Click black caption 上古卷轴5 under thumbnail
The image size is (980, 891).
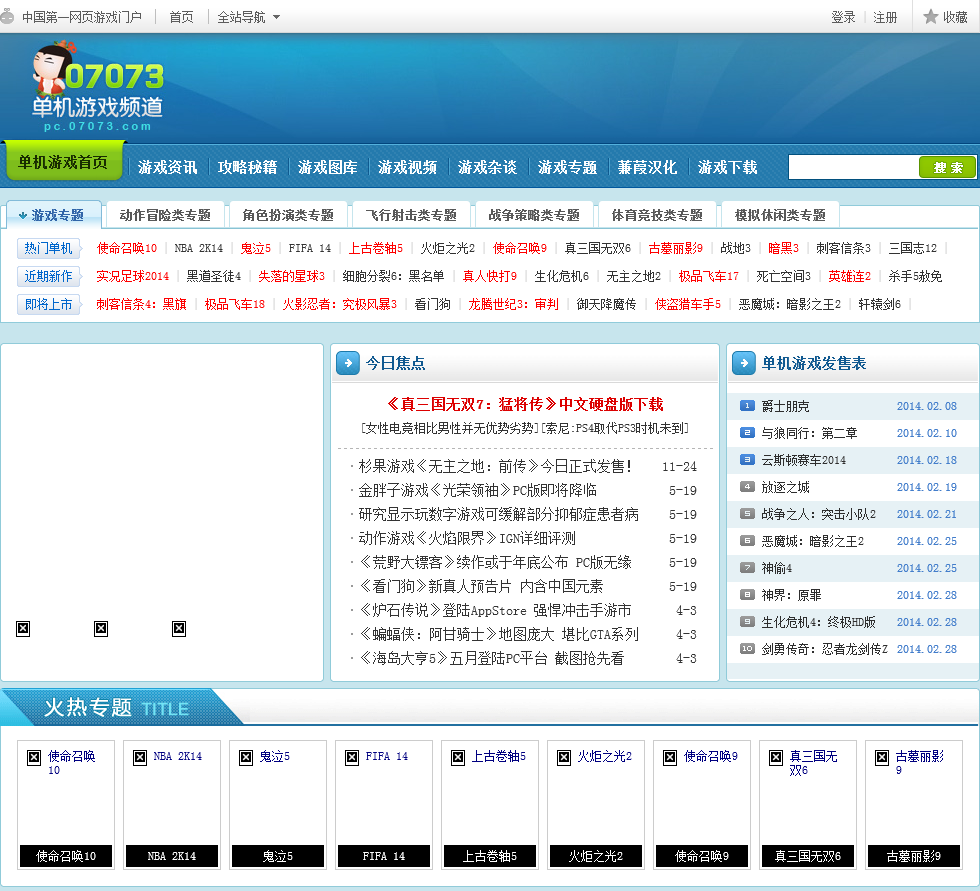(x=490, y=856)
